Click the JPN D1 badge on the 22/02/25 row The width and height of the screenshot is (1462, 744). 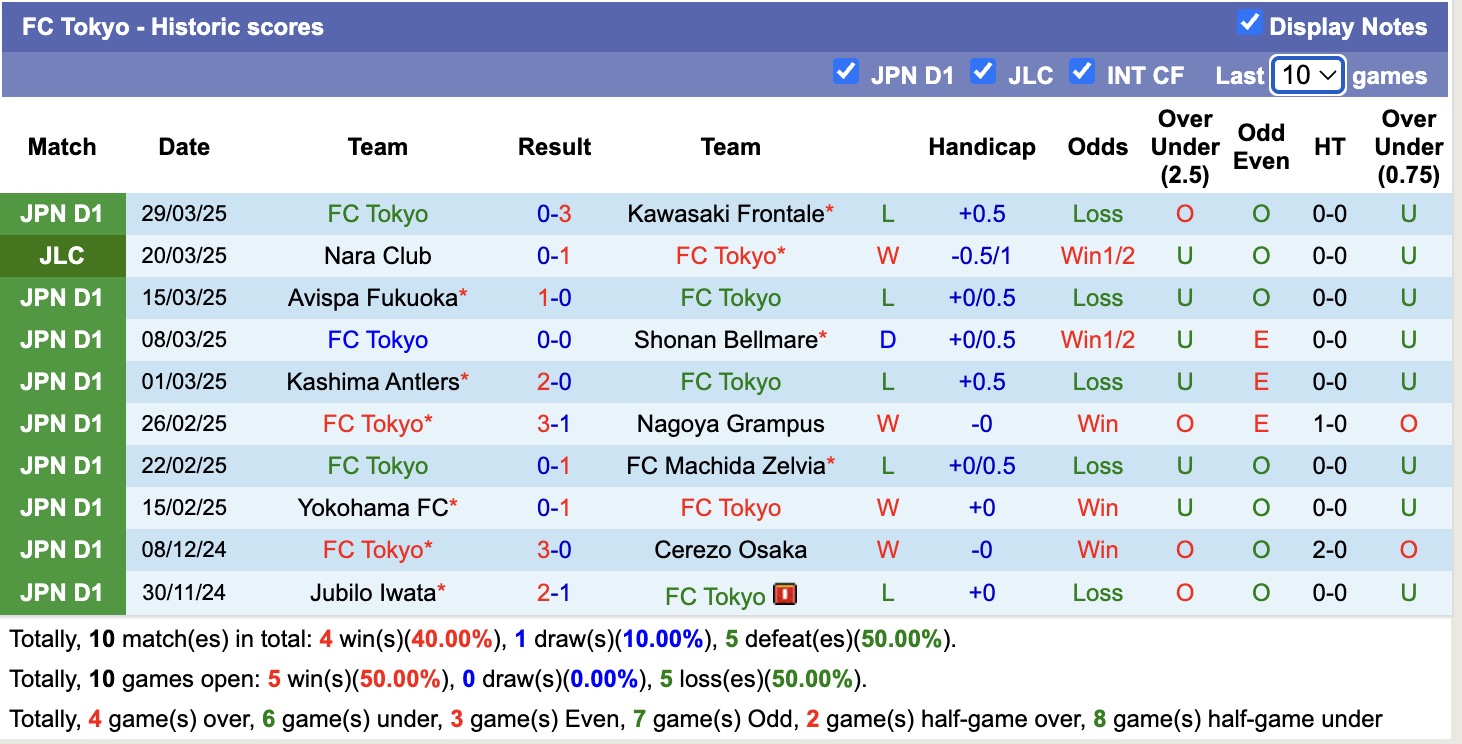tap(62, 465)
